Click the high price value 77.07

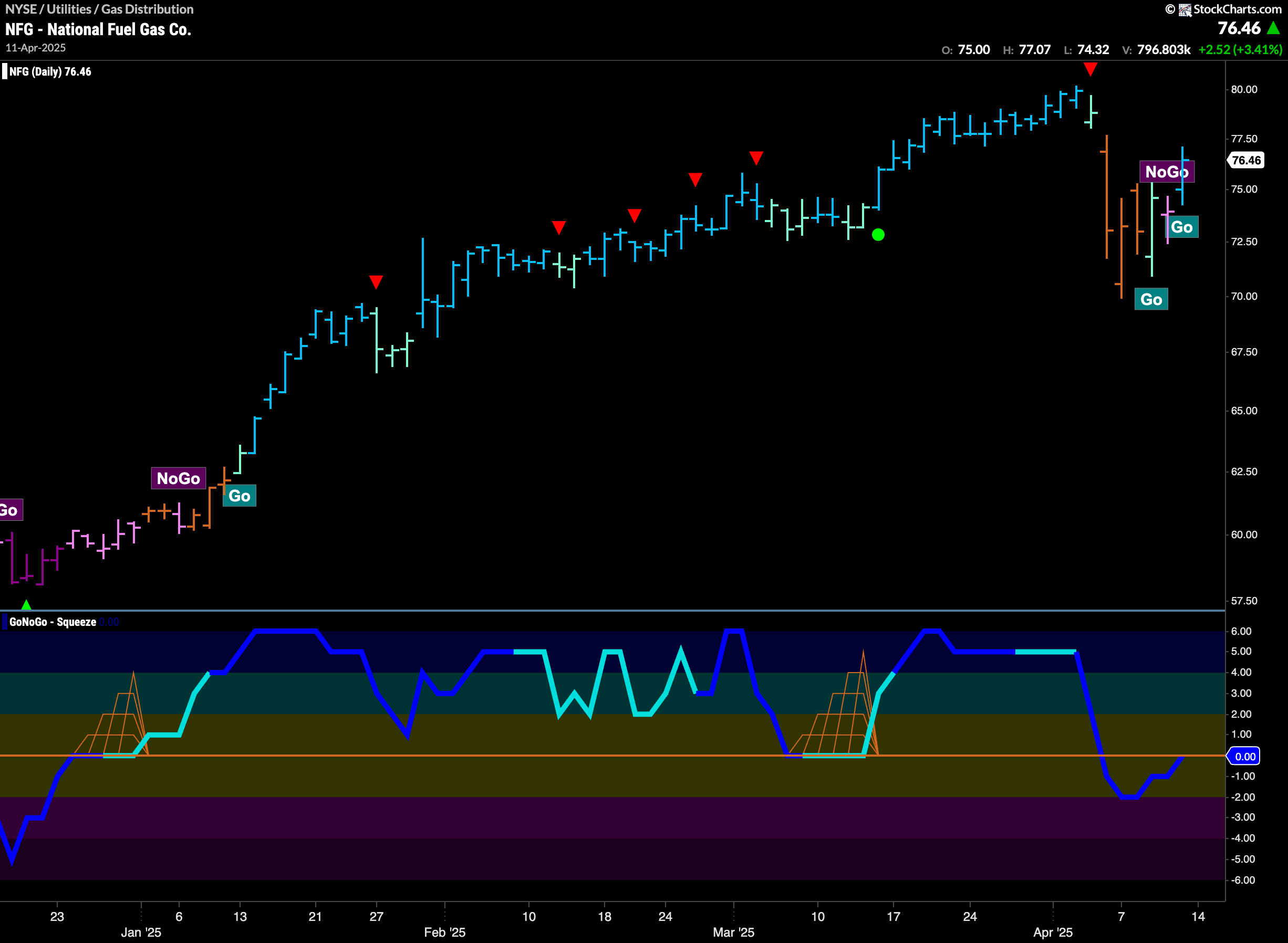pos(1034,50)
